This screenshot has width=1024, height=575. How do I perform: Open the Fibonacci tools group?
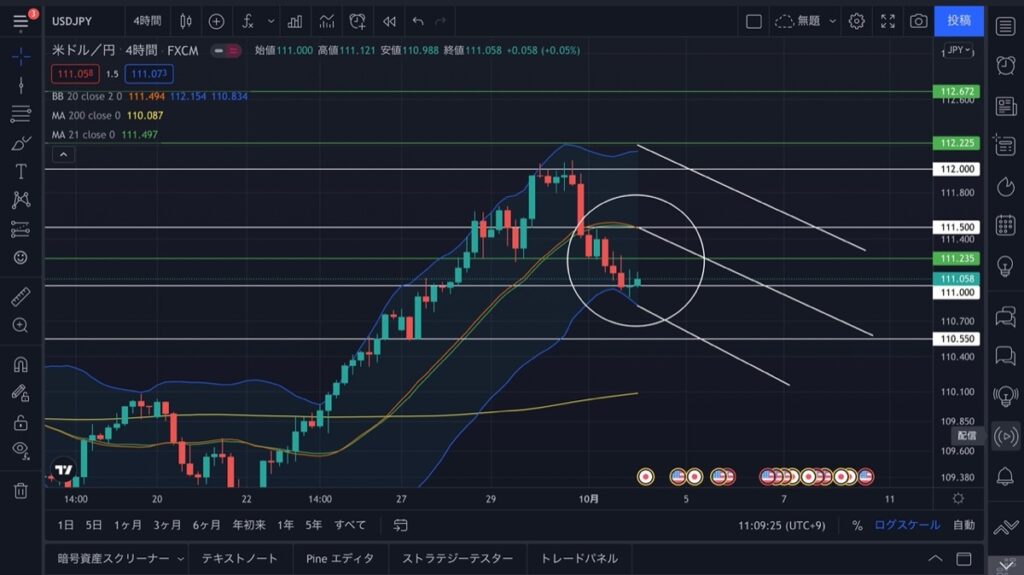[x=21, y=114]
